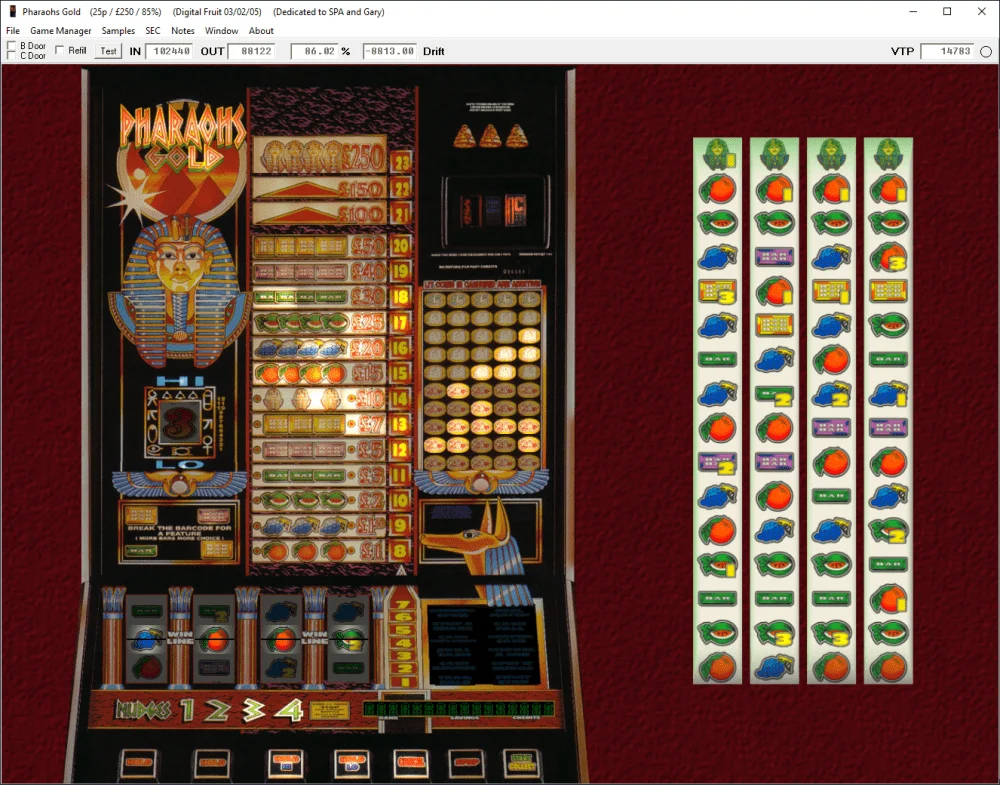This screenshot has height=785, width=1000.
Task: Click prize ladder number 17 lamp
Action: click(401, 323)
